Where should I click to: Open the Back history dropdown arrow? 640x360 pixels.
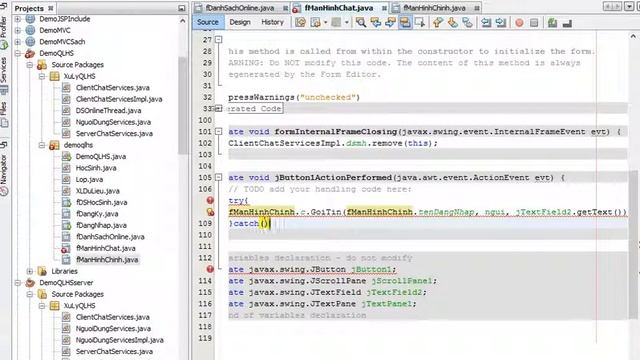(x=325, y=23)
